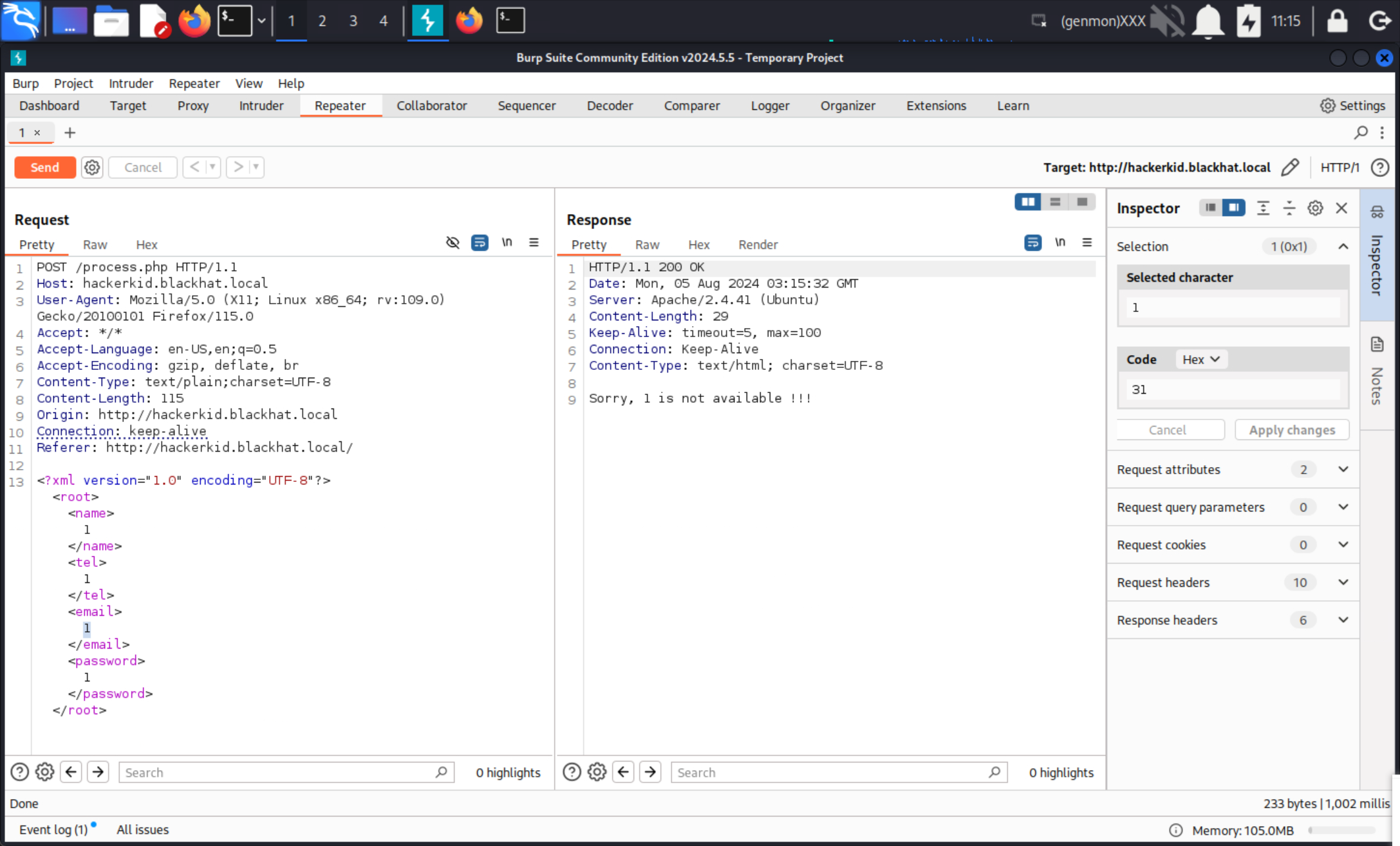This screenshot has width=1400, height=846.
Task: Close Repeater tab 1 with the x
Action: pos(37,133)
